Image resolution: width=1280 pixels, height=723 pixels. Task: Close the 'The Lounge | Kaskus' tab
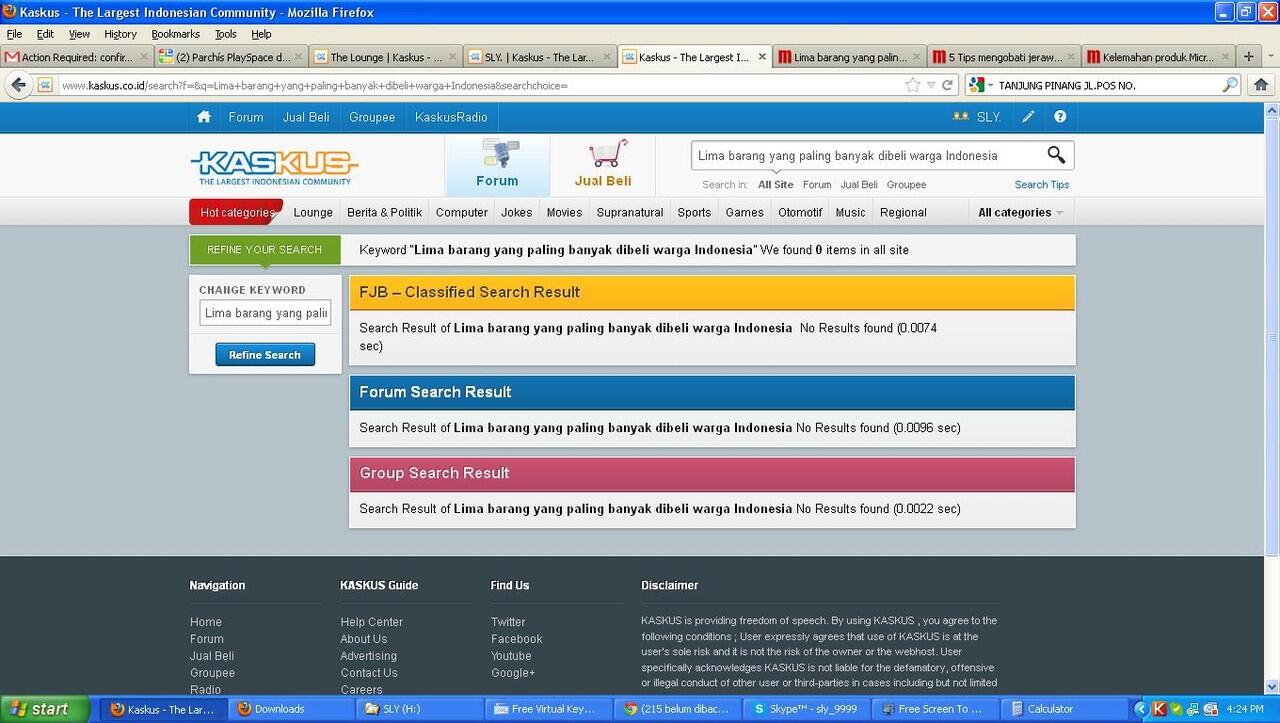pyautogui.click(x=452, y=57)
